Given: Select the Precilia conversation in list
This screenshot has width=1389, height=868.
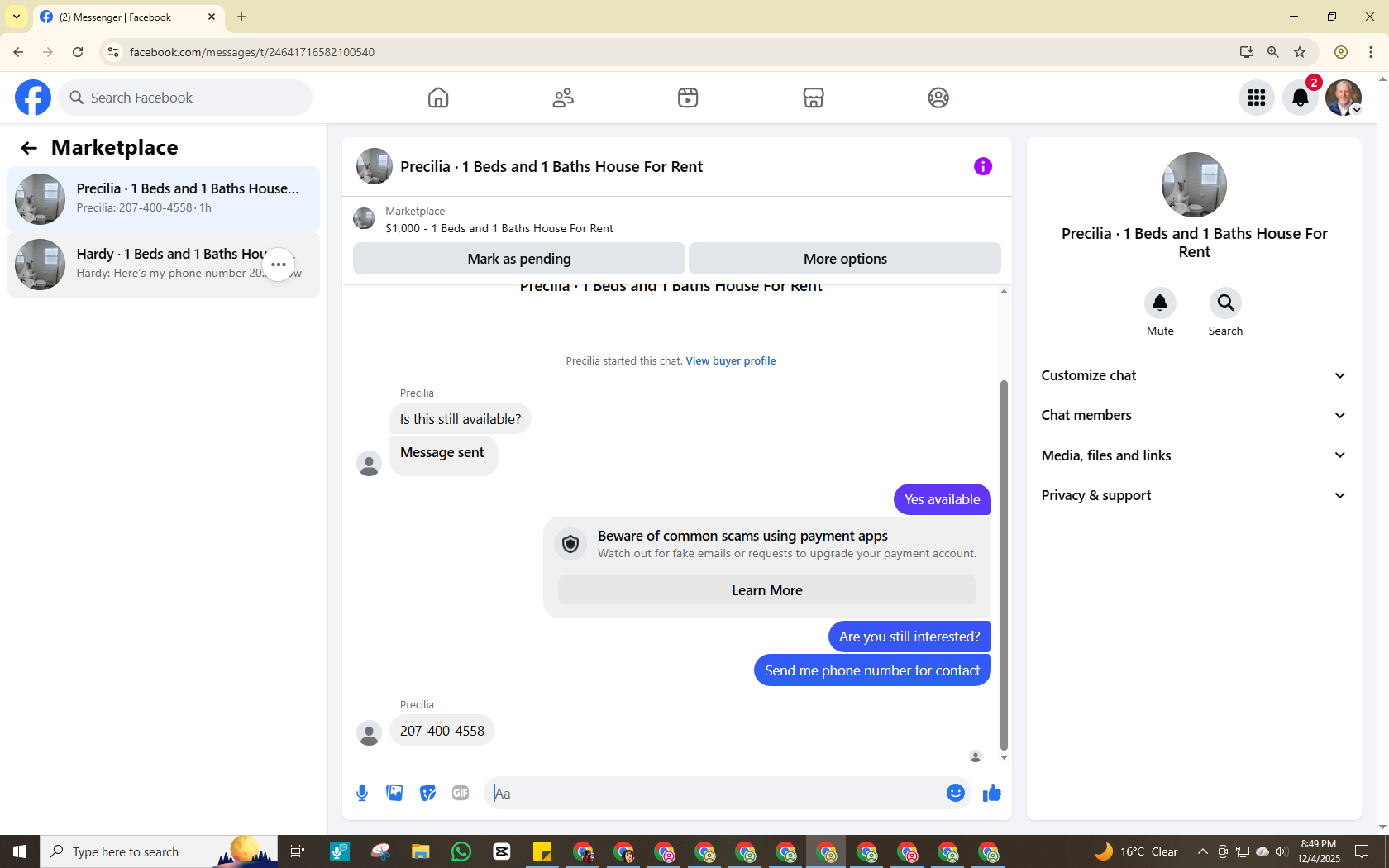Looking at the screenshot, I should [164, 199].
